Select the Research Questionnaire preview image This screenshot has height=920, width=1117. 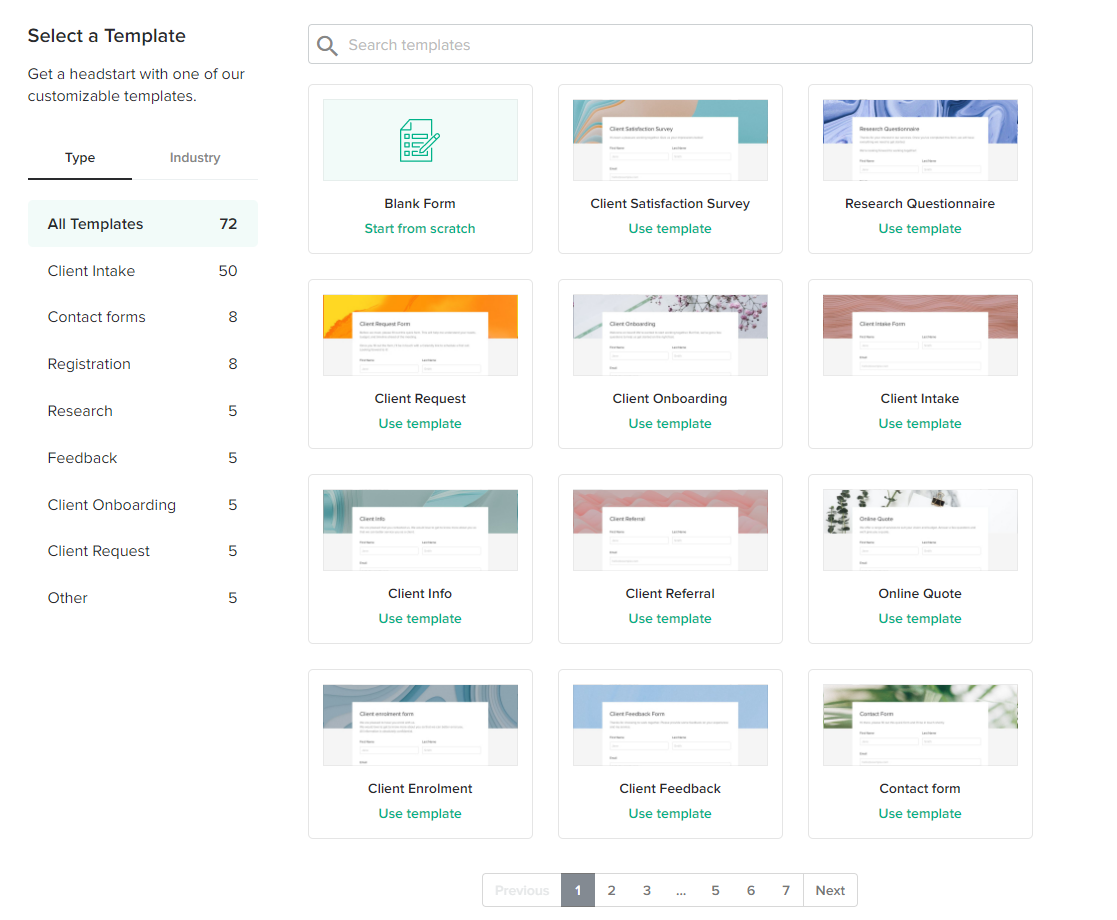[x=920, y=140]
